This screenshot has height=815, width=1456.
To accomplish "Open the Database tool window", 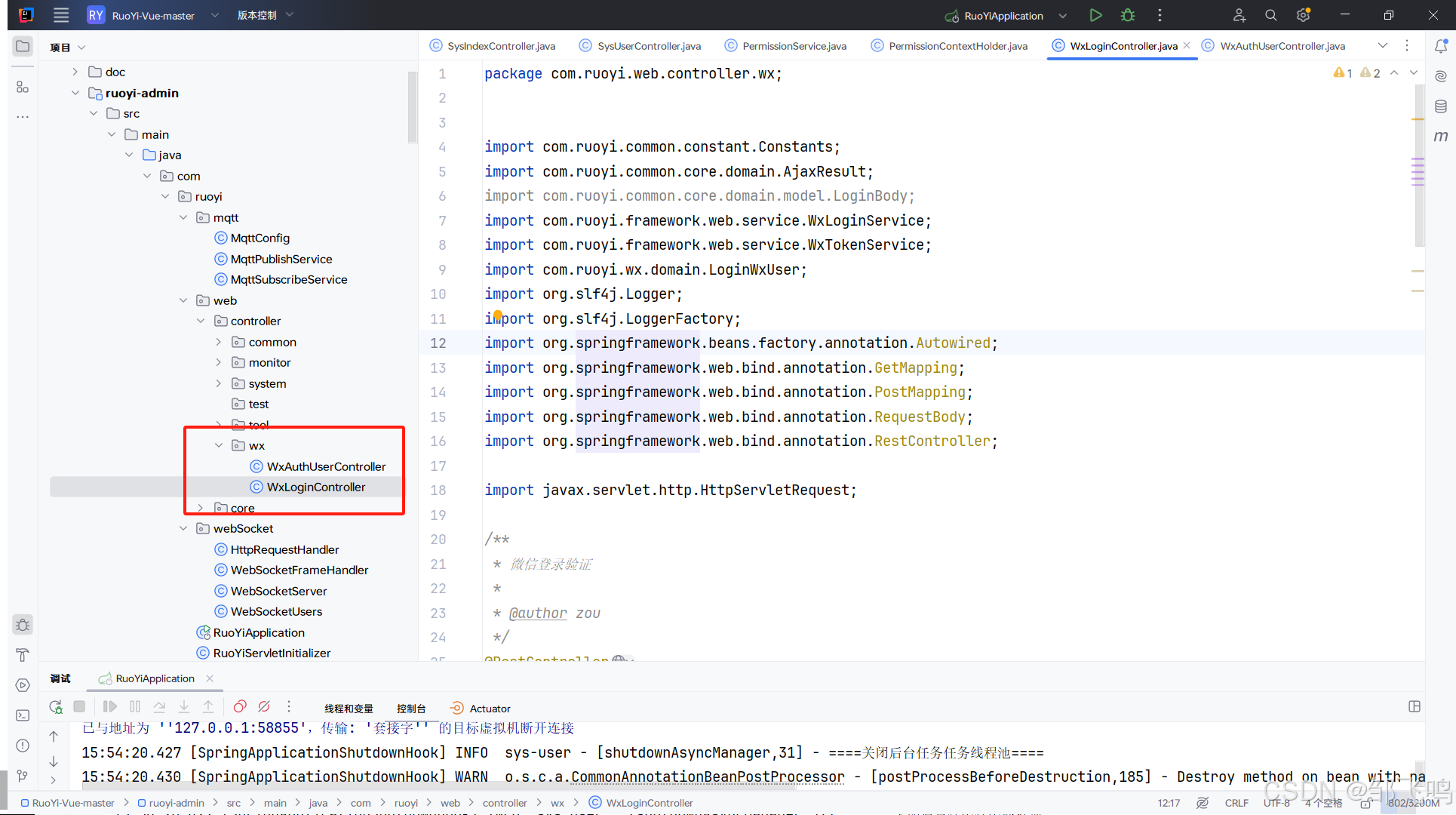I will (1440, 106).
